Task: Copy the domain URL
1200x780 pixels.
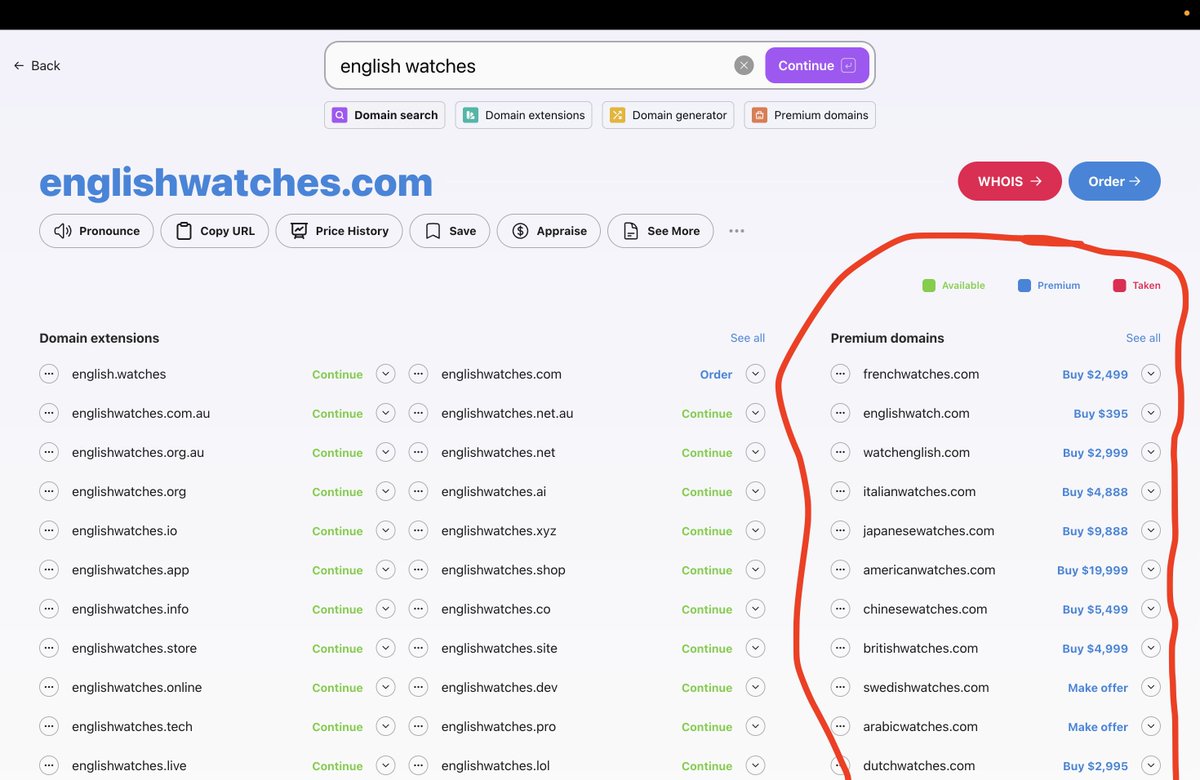Action: [215, 231]
